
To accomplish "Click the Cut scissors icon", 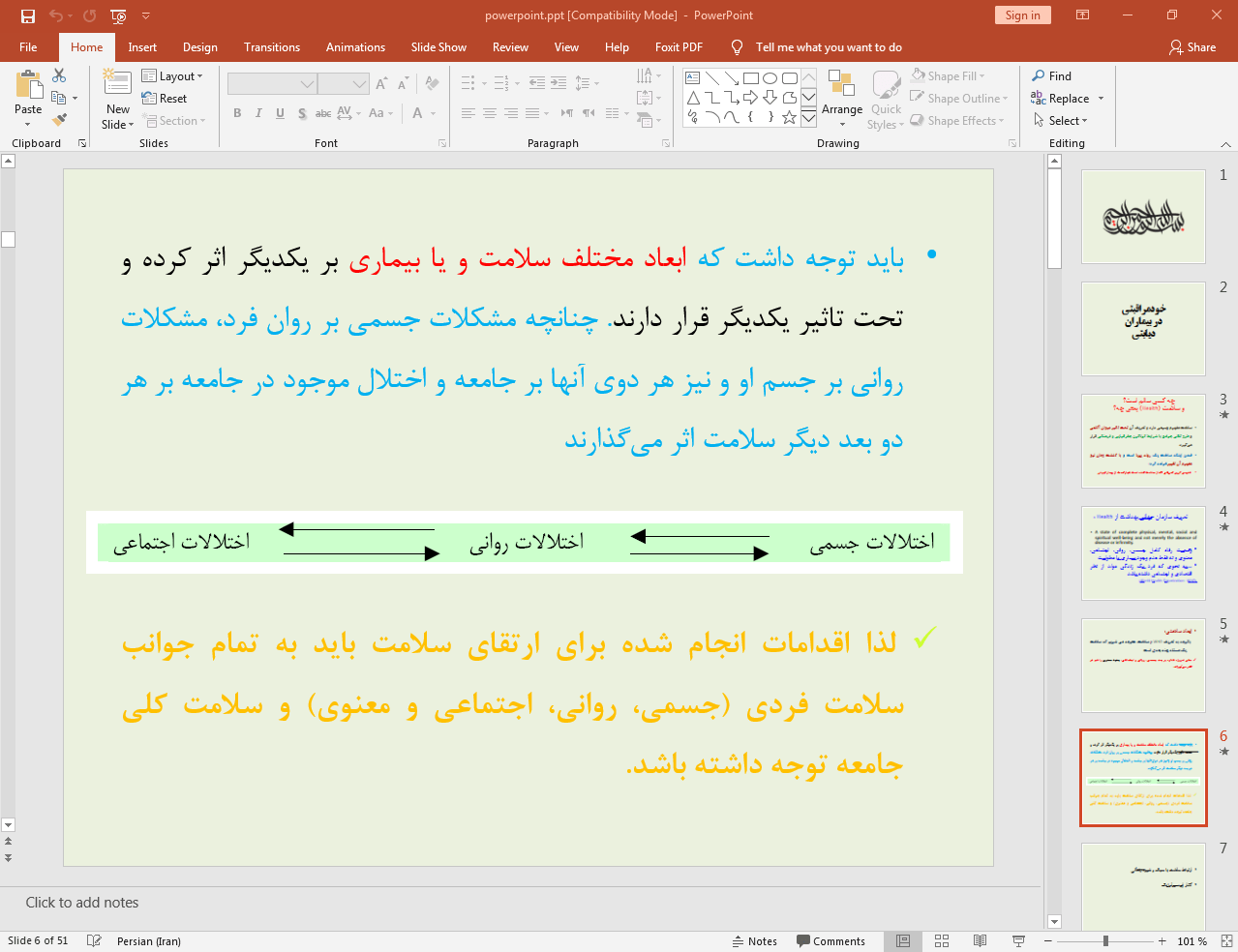I will 59,75.
